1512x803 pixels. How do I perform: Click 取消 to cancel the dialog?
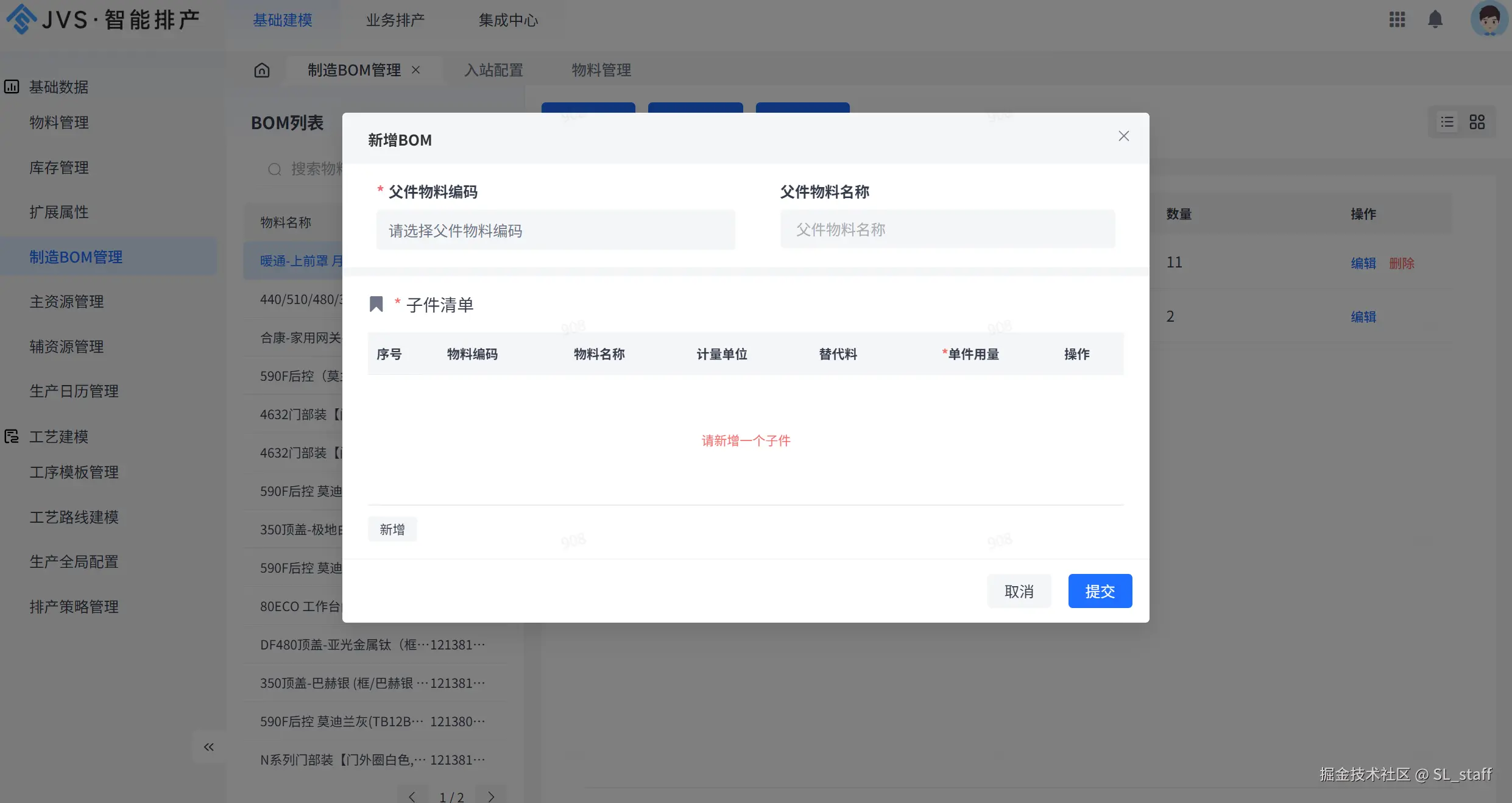pos(1019,591)
